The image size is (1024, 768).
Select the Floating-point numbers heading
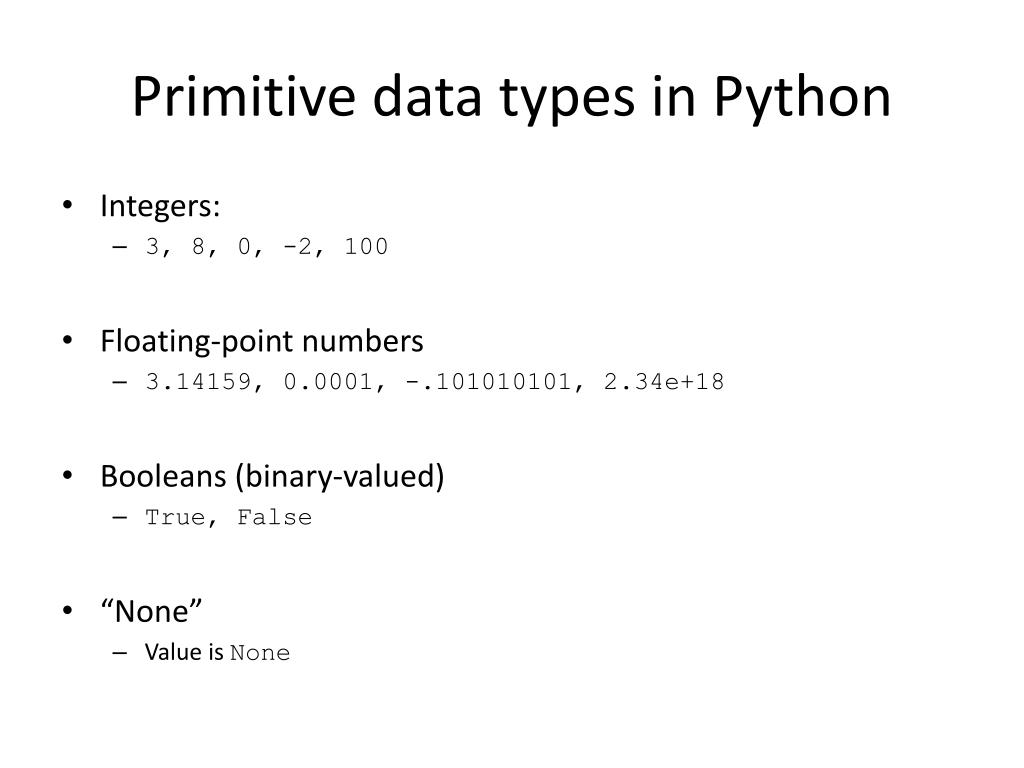coord(262,342)
